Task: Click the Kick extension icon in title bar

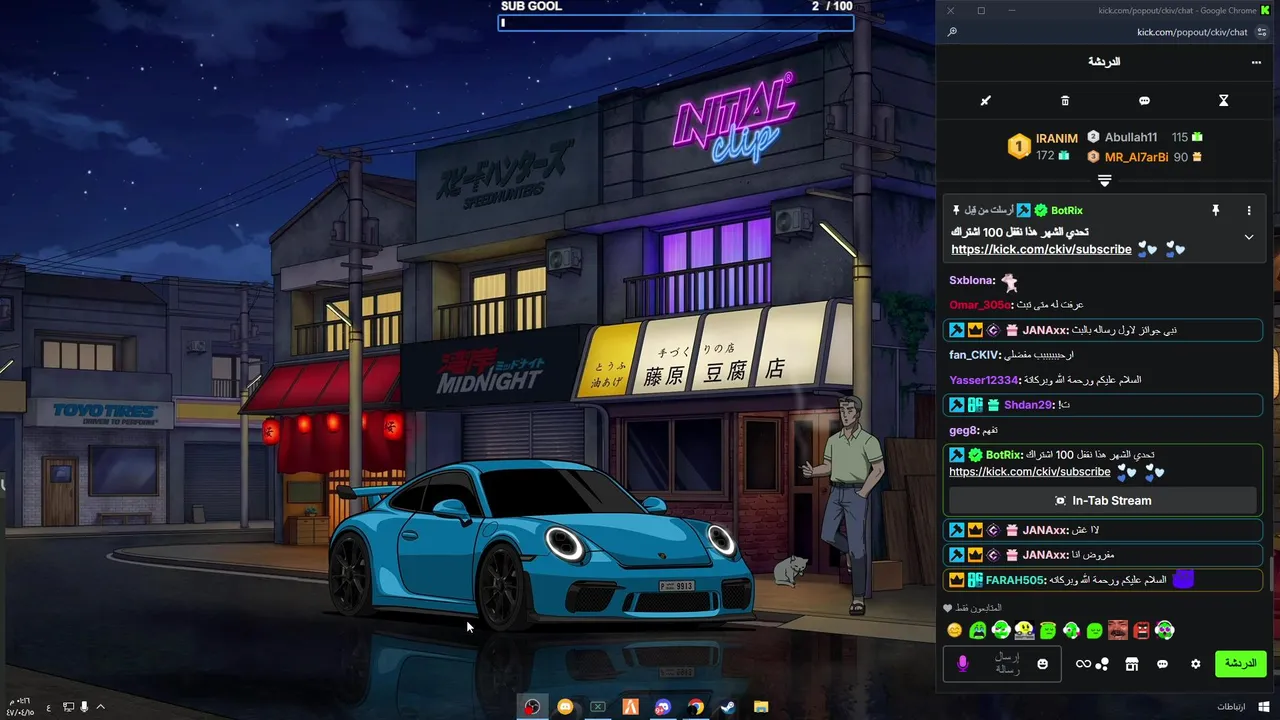Action: pyautogui.click(x=1265, y=10)
